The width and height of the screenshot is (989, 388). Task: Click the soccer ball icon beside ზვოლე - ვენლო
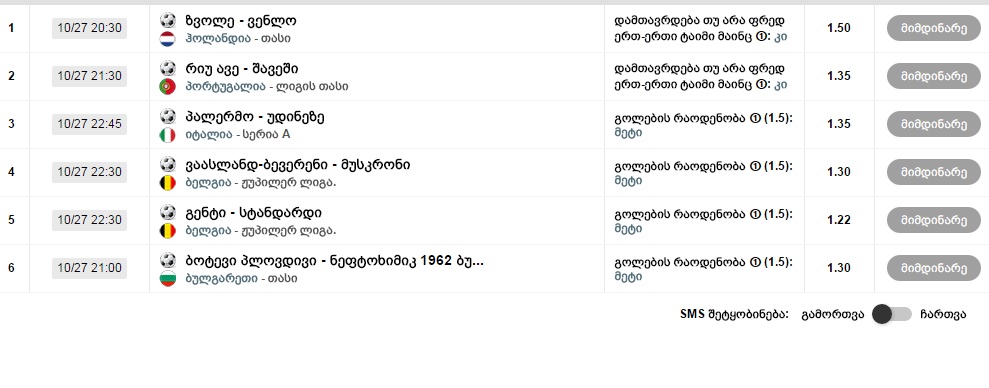click(x=168, y=20)
